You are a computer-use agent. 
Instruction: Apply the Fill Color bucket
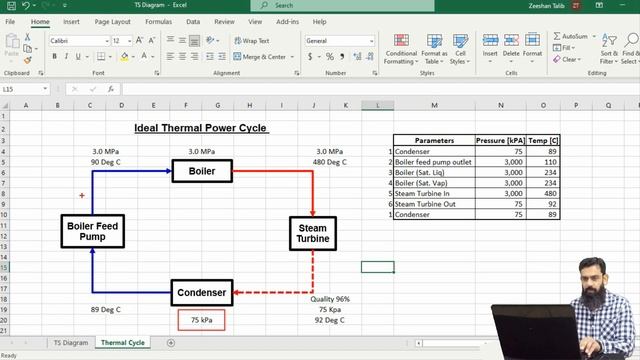[x=124, y=56]
